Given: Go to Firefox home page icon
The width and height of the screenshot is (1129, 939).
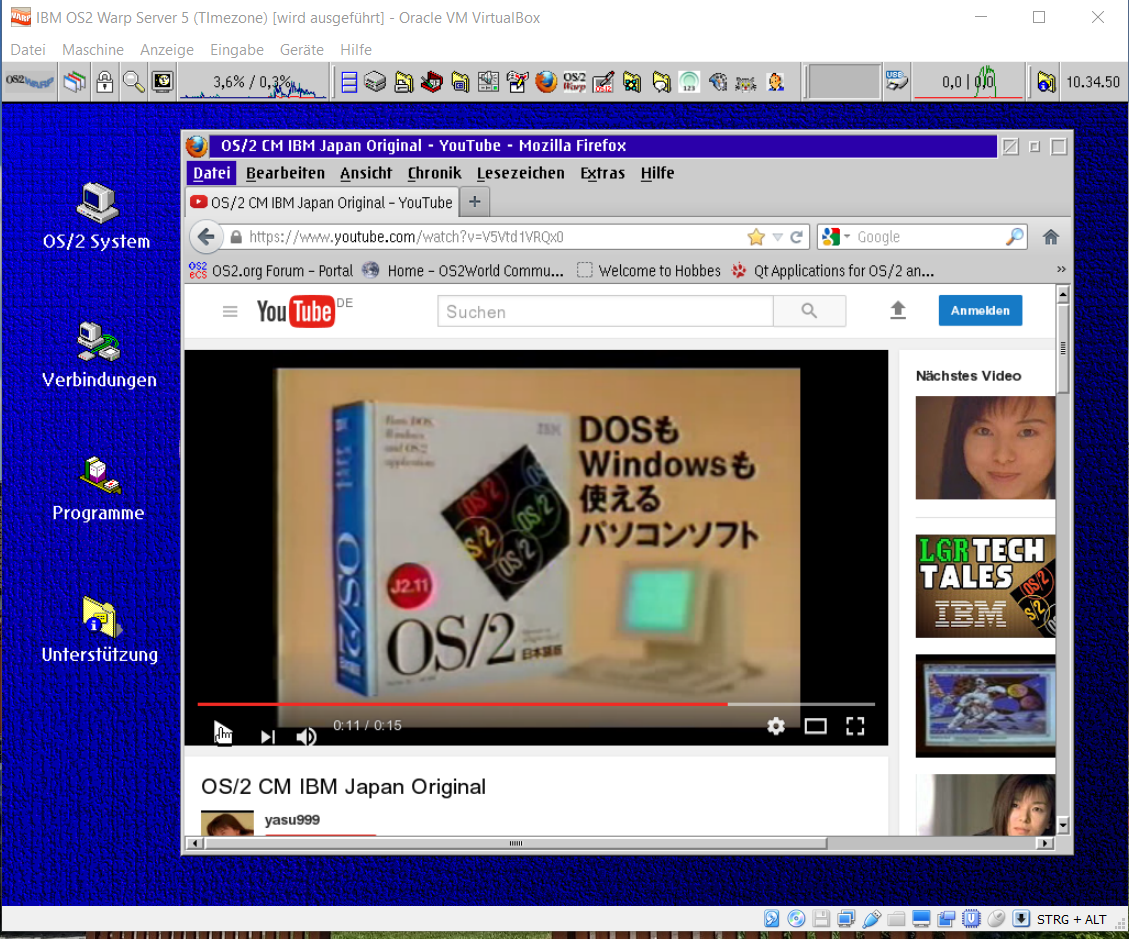Looking at the screenshot, I should (x=1051, y=237).
